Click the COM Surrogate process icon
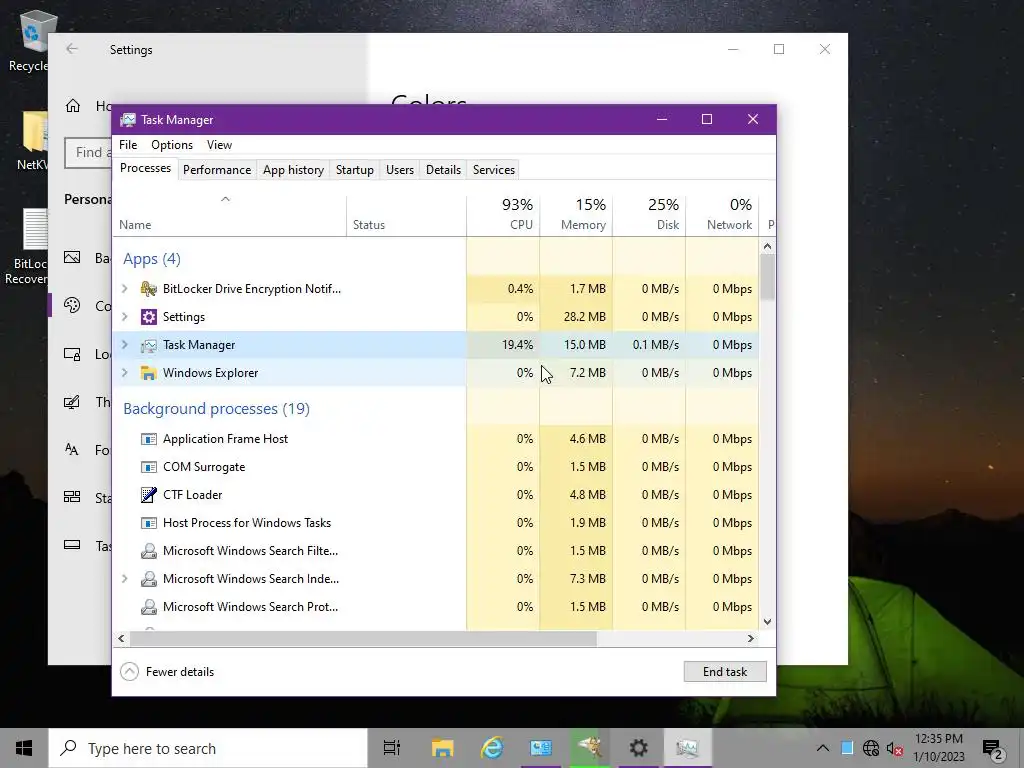 [x=149, y=467]
